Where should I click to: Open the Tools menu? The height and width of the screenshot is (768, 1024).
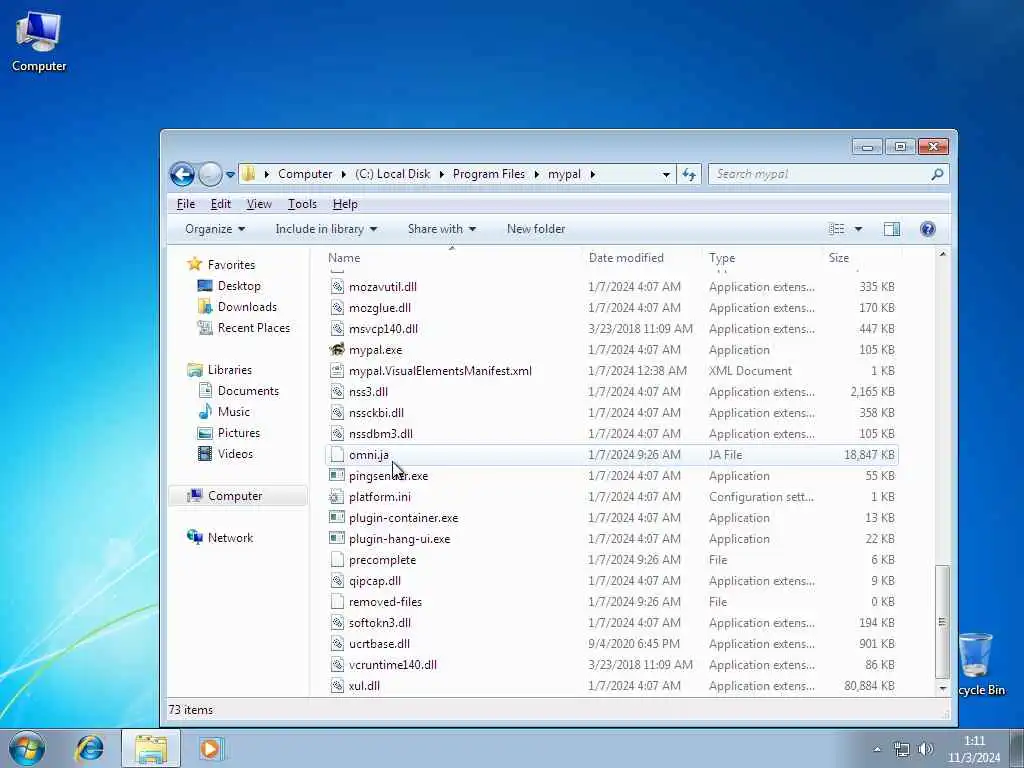click(302, 204)
